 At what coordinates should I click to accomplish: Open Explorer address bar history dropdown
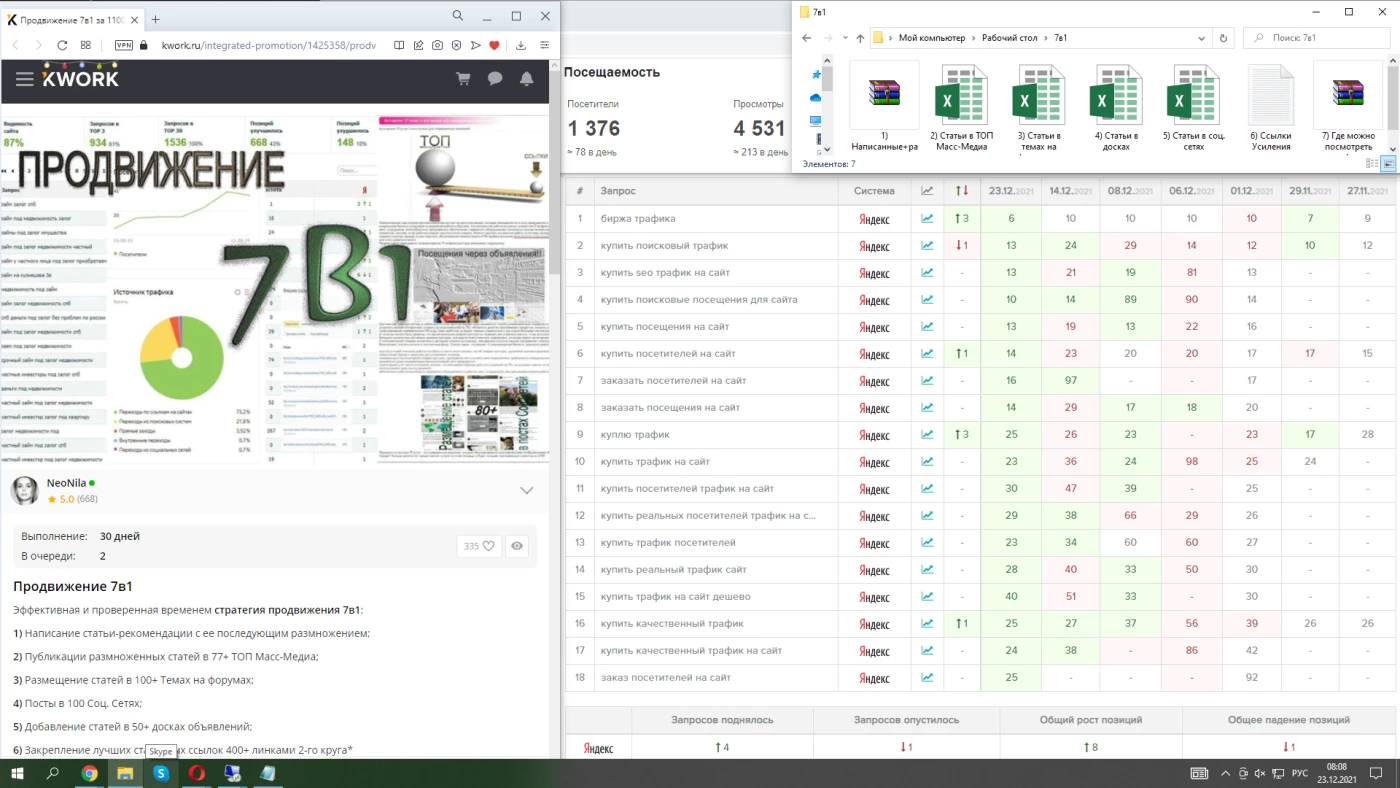(1200, 38)
